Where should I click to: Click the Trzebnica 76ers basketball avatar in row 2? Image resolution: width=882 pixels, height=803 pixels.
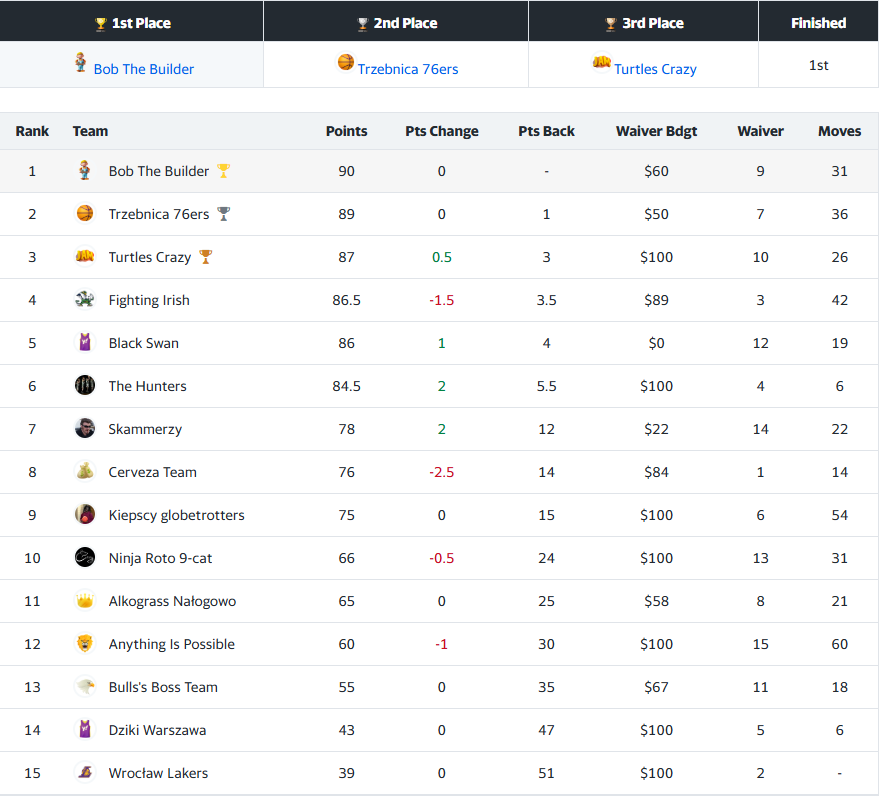click(x=84, y=214)
